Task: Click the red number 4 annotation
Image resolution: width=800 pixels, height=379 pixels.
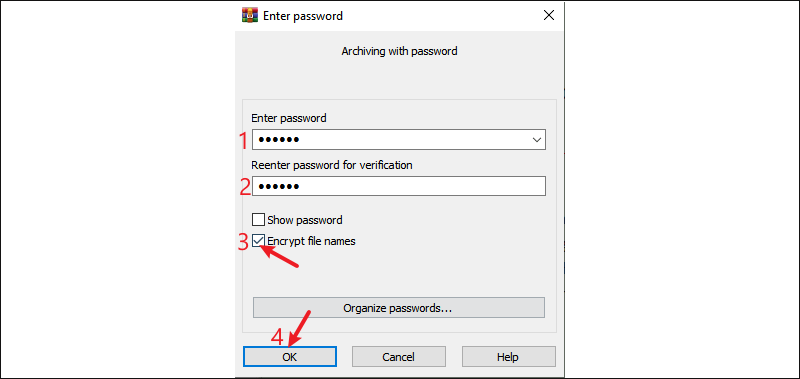Action: 277,337
